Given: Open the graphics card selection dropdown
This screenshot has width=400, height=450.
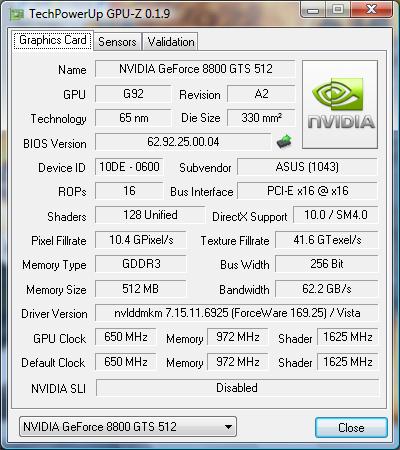Looking at the screenshot, I should (128, 426).
